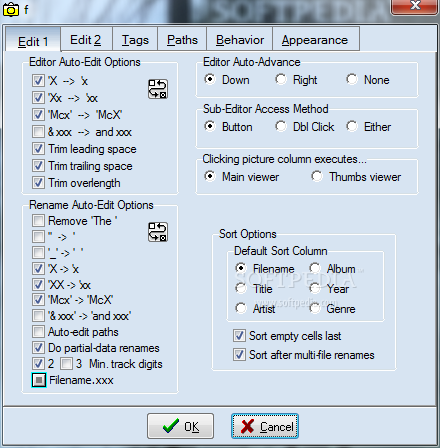Select Right auto-advance option
The height and width of the screenshot is (448, 440).
click(x=281, y=79)
